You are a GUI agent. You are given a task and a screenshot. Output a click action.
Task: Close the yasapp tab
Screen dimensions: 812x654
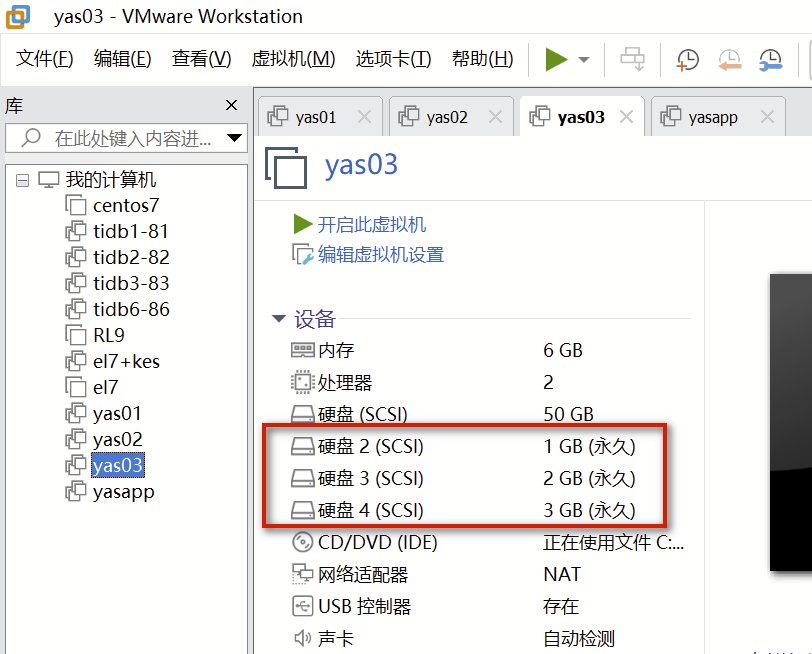click(x=767, y=117)
